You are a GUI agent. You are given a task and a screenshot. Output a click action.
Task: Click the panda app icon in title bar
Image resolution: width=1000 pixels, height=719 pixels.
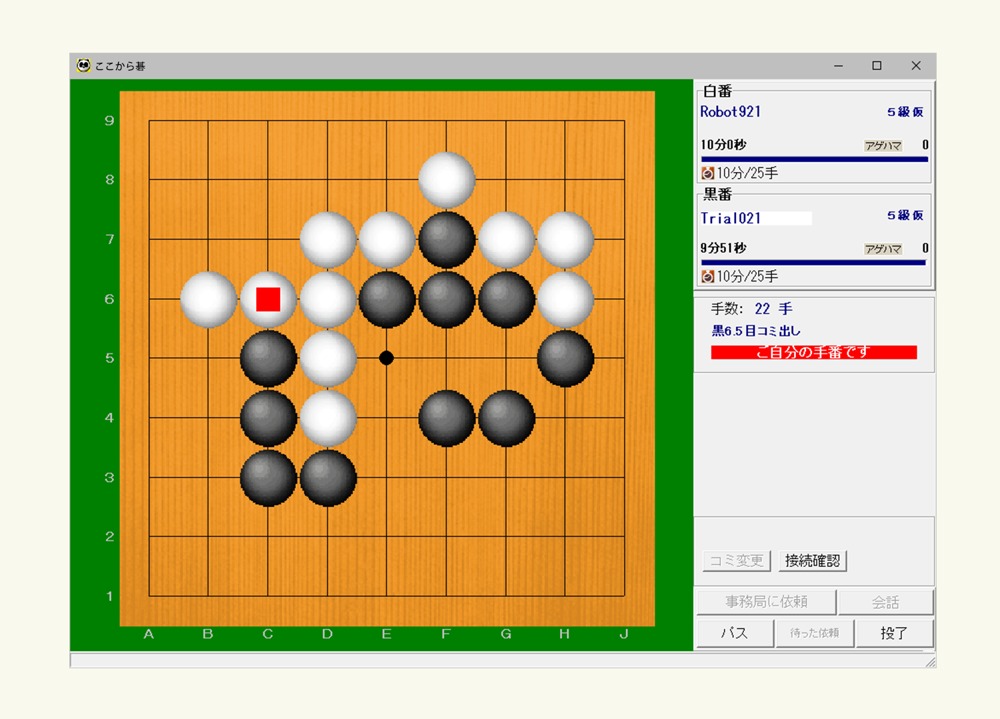click(83, 66)
